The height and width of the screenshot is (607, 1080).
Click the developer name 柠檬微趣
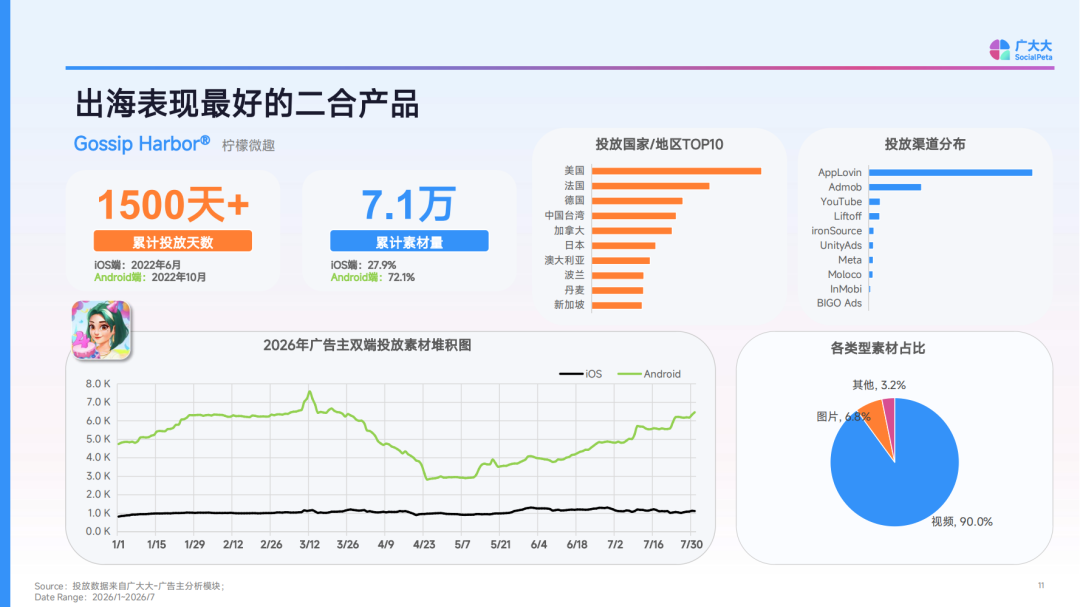click(x=249, y=145)
